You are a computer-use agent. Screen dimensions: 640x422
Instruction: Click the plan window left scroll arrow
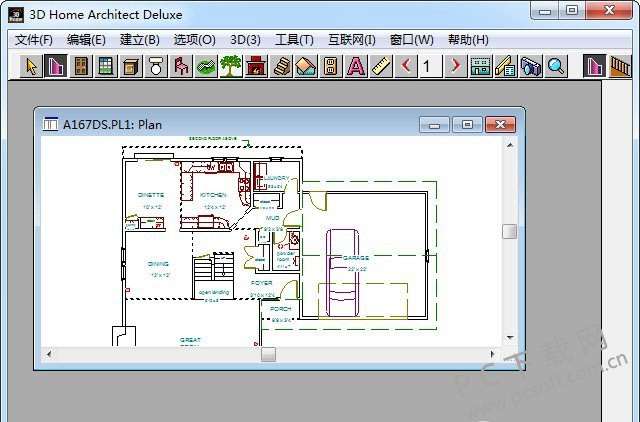click(x=49, y=354)
